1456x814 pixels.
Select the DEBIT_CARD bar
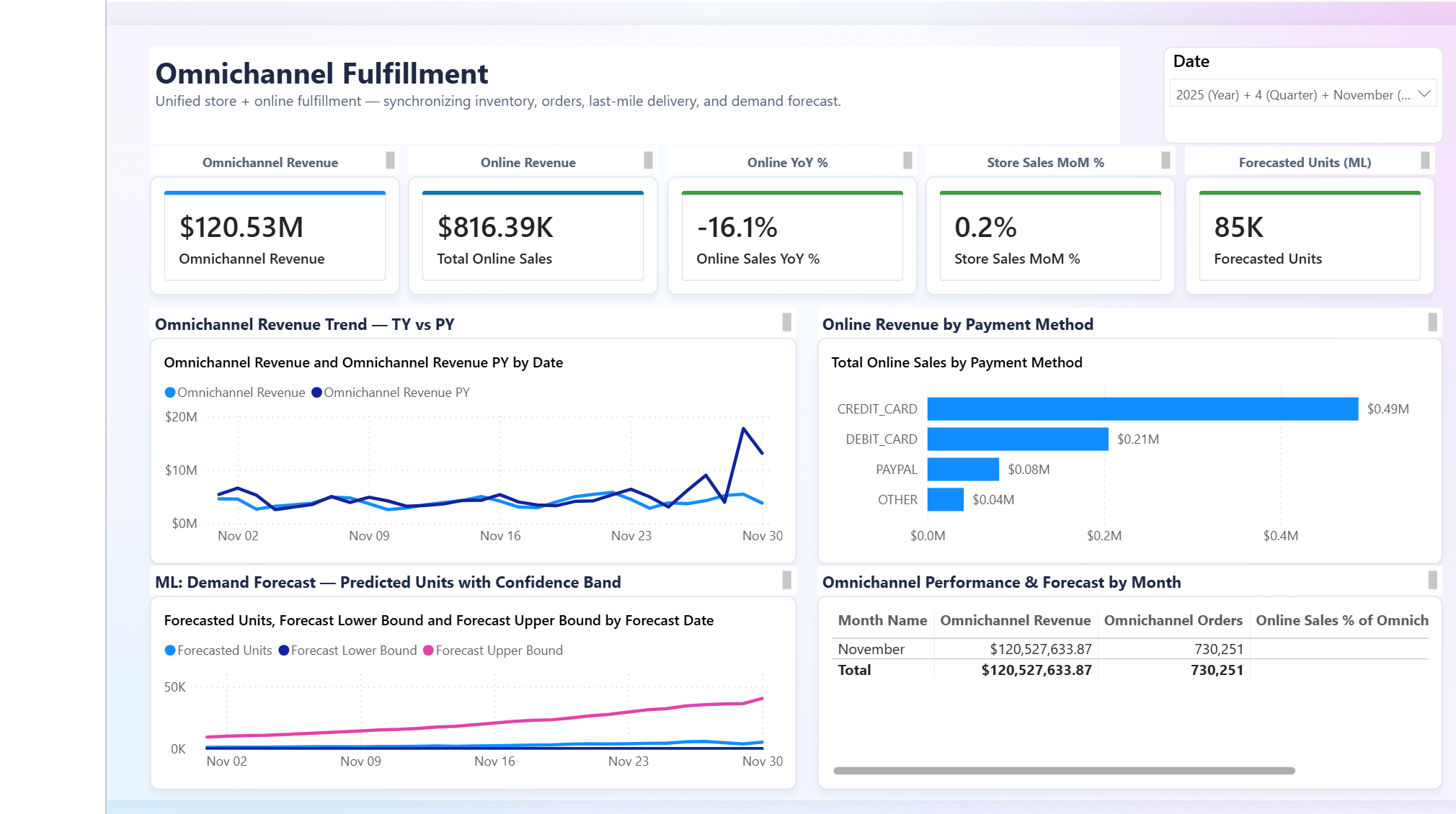1018,439
